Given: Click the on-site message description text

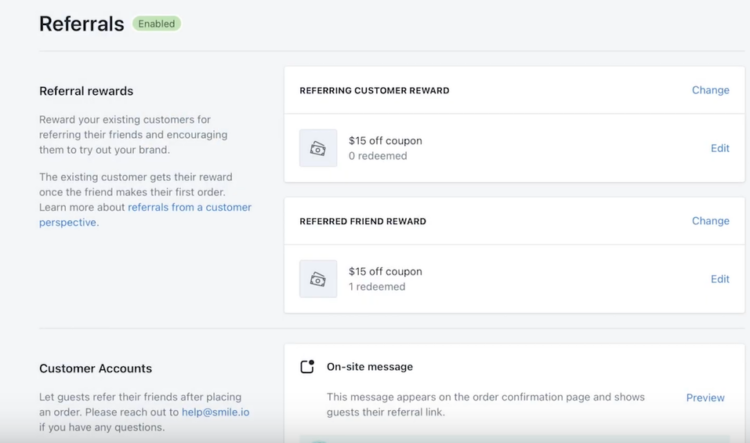Looking at the screenshot, I should click(485, 404).
